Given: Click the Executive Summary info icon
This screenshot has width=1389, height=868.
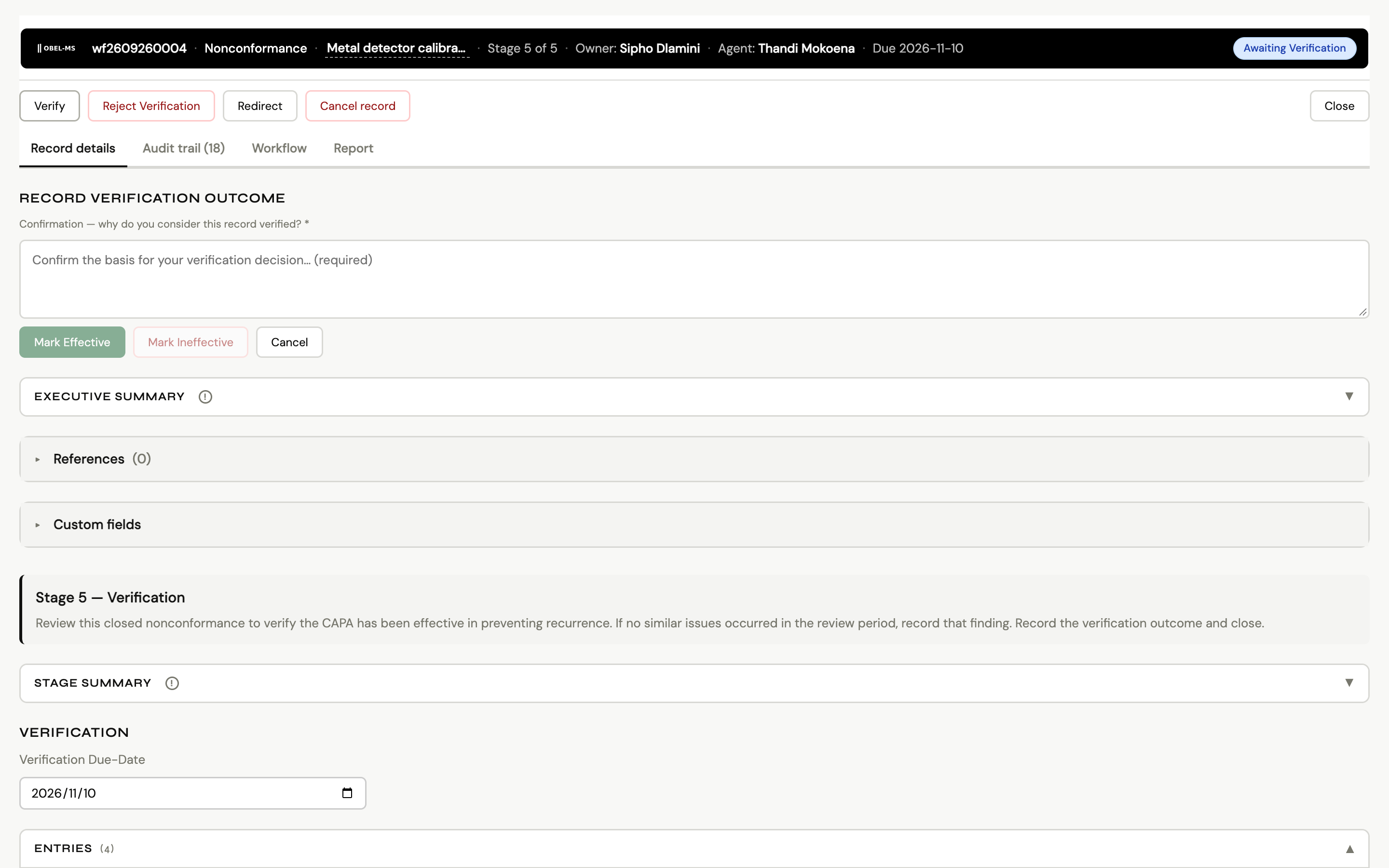Looking at the screenshot, I should point(205,397).
